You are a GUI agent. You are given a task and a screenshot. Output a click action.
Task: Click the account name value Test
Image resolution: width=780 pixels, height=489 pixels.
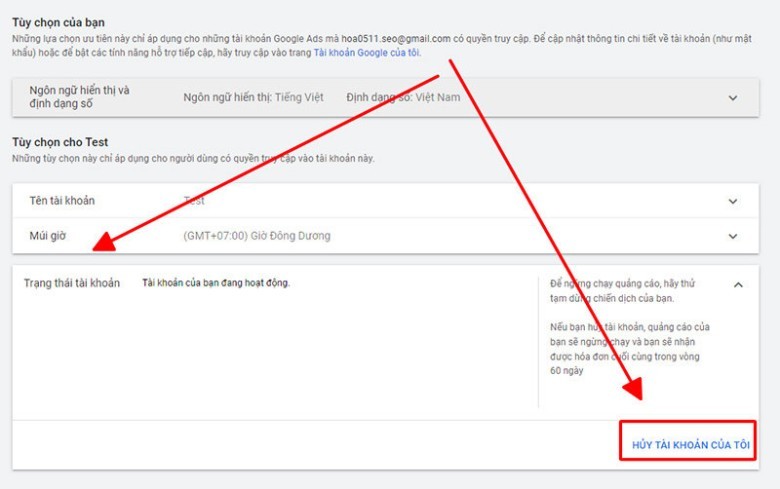click(194, 200)
